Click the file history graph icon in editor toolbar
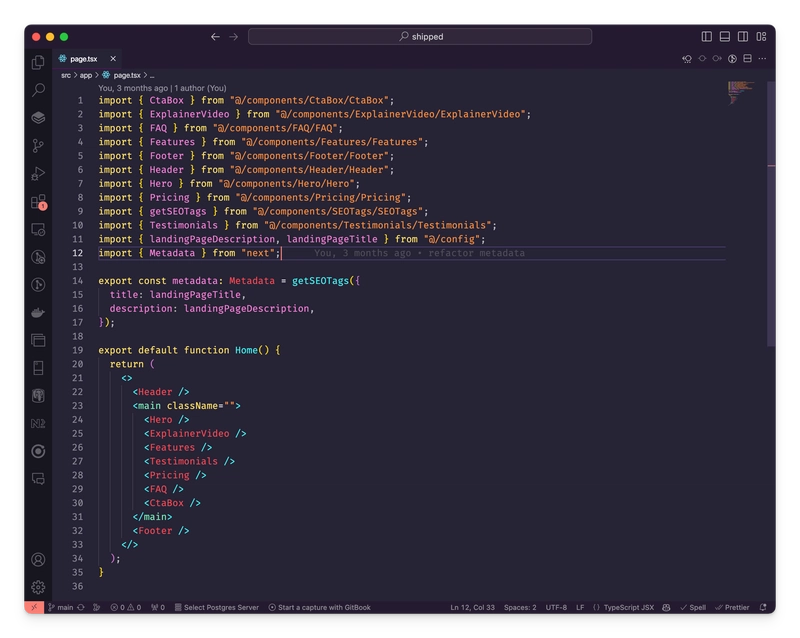The height and width of the screenshot is (638, 800). 732,59
